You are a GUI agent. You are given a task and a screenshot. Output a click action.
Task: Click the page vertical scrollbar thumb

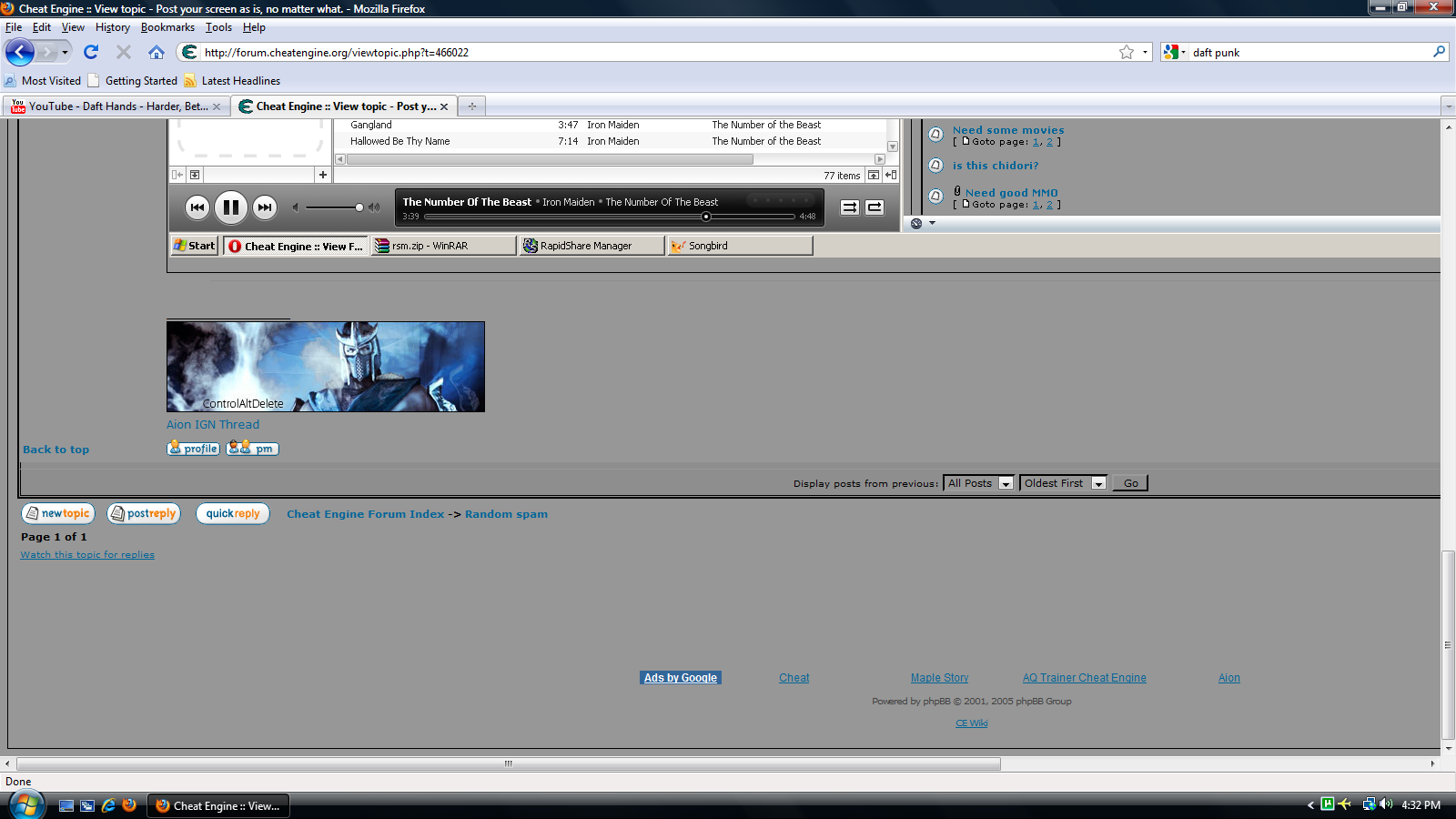[1448, 645]
